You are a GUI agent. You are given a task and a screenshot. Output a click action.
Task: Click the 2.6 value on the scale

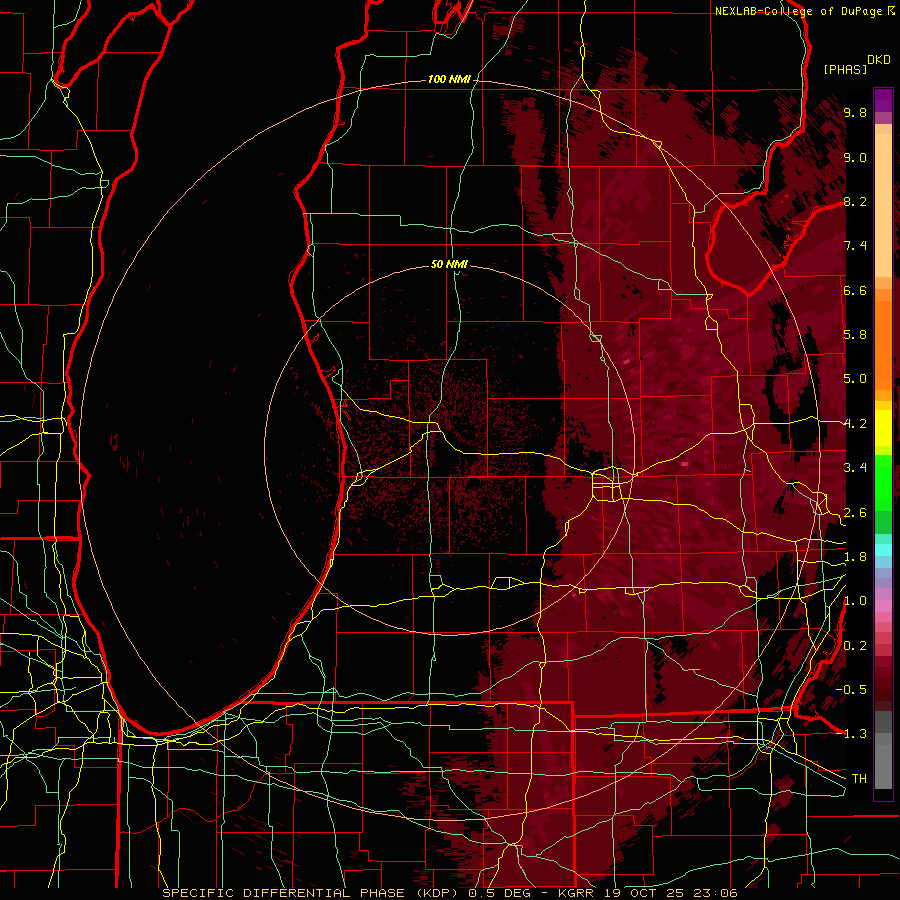pyautogui.click(x=855, y=513)
